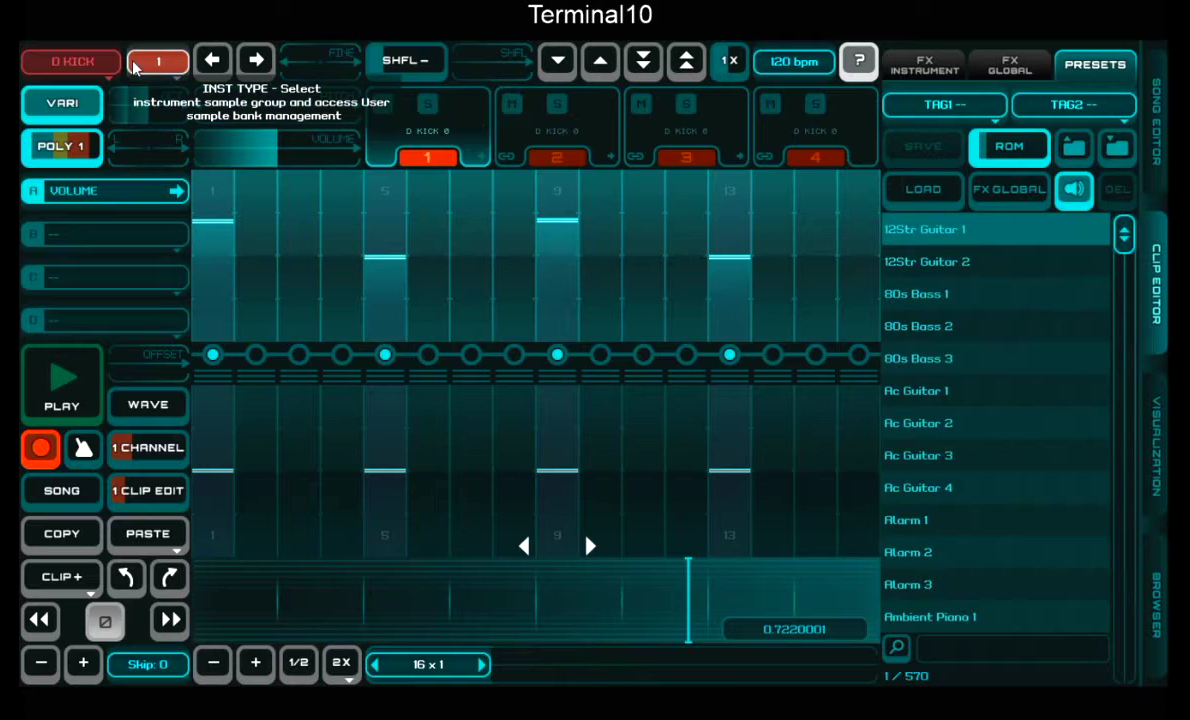Switch to the PRESETS tab
Screen dimensions: 1190x720
1095,65
